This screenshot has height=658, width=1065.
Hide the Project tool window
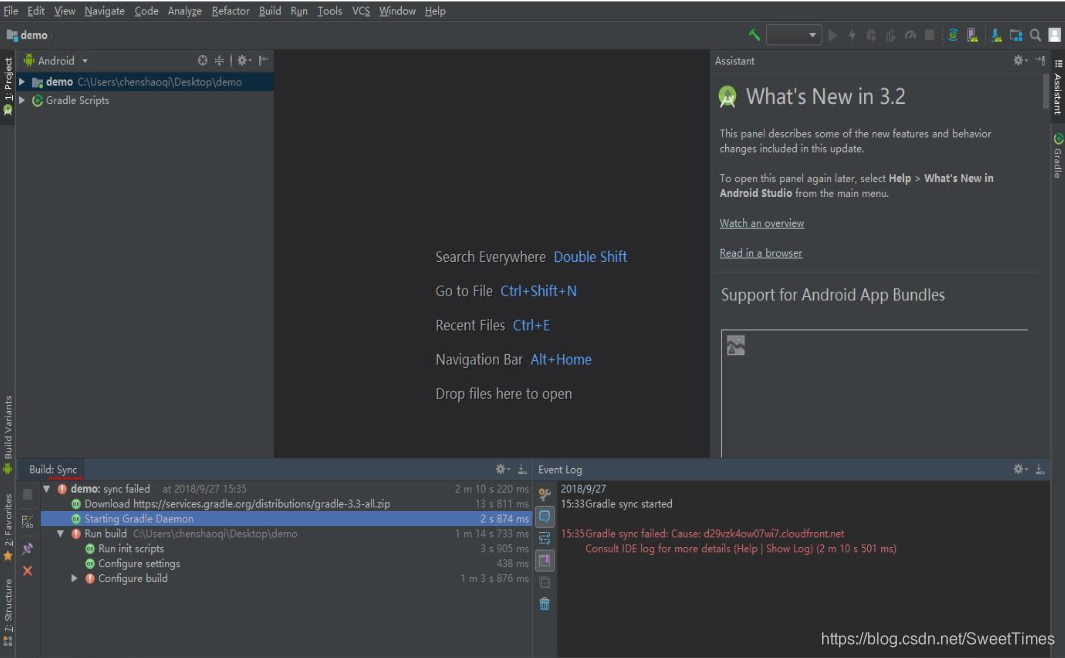point(263,60)
